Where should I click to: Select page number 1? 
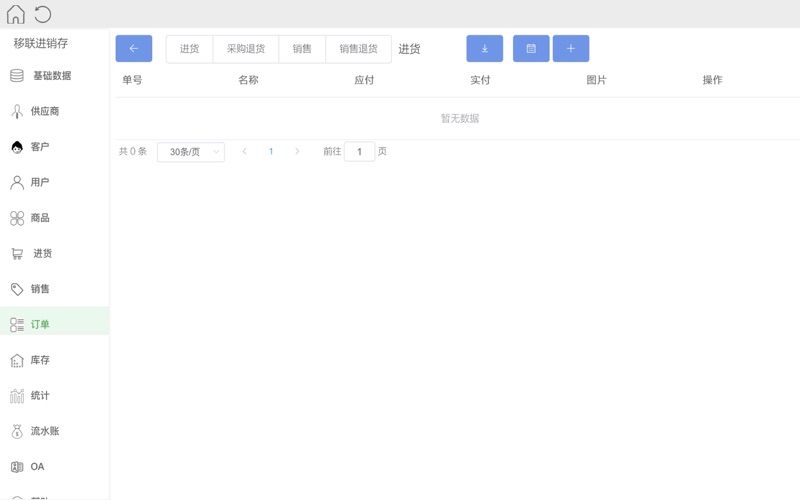[x=271, y=152]
